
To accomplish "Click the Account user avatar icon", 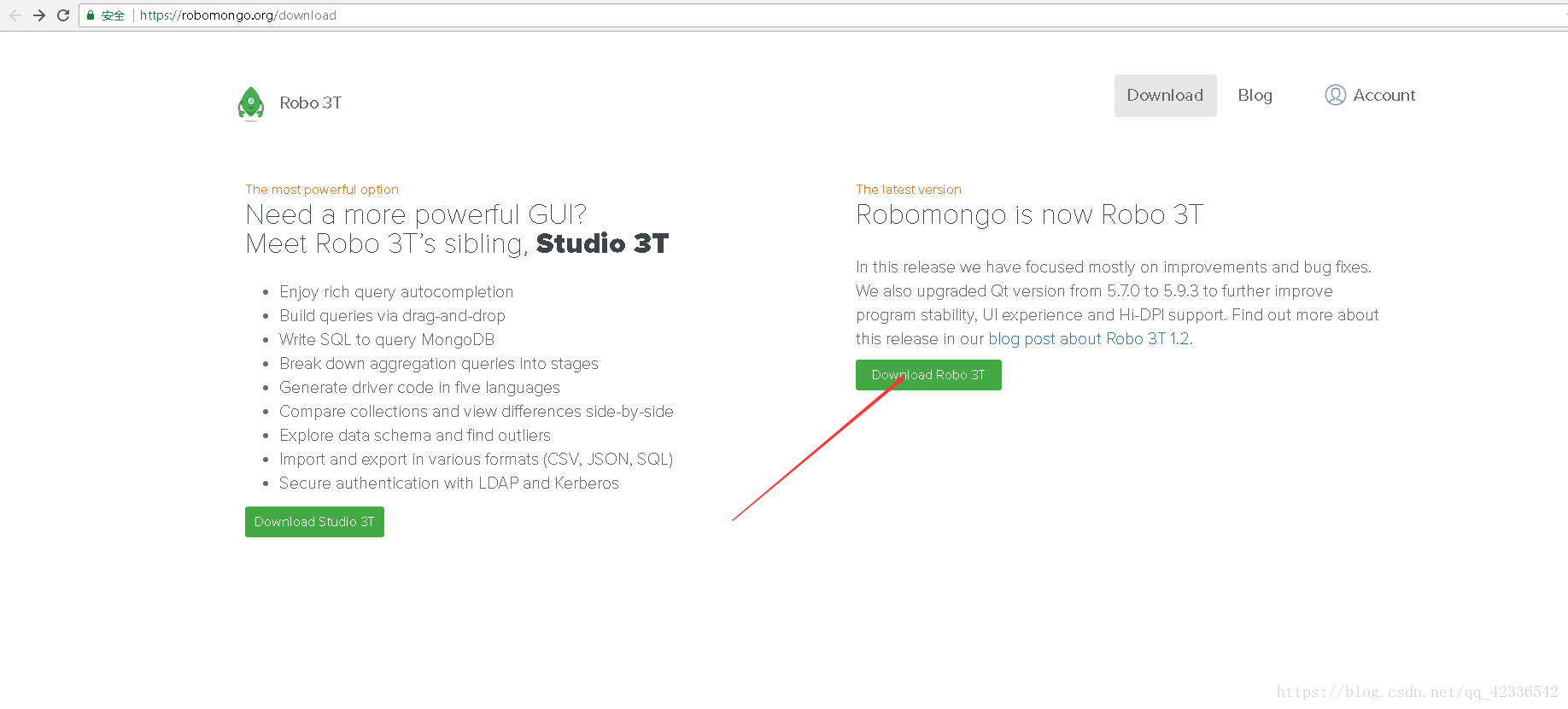I will coord(1336,95).
